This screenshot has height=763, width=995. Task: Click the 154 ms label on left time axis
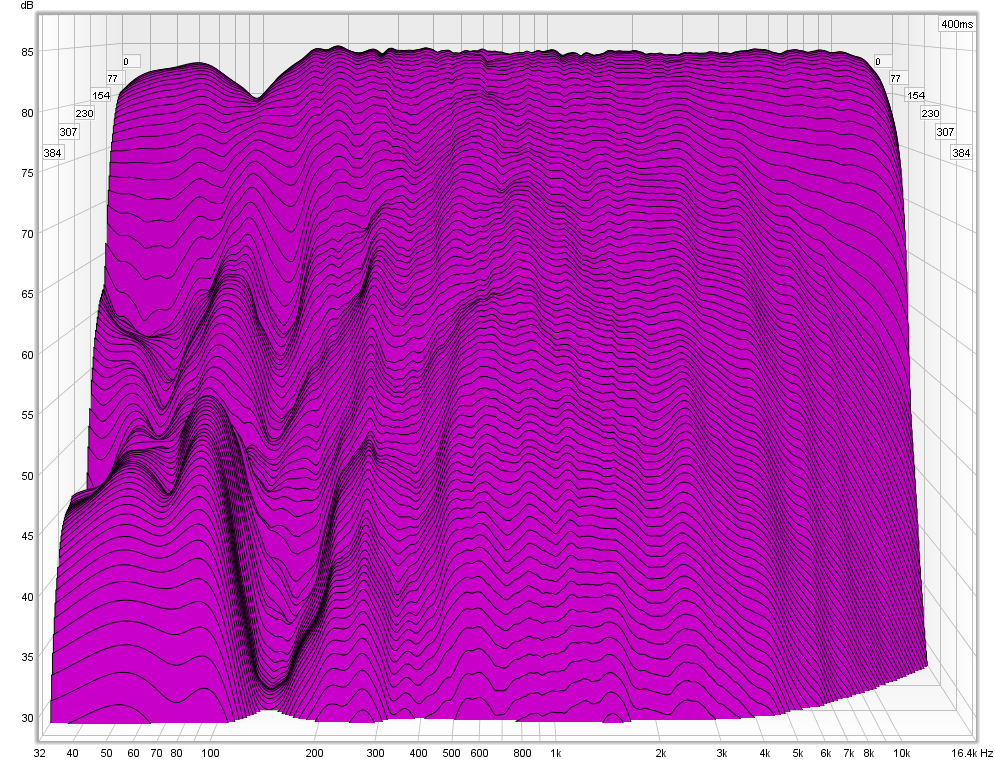coord(101,96)
